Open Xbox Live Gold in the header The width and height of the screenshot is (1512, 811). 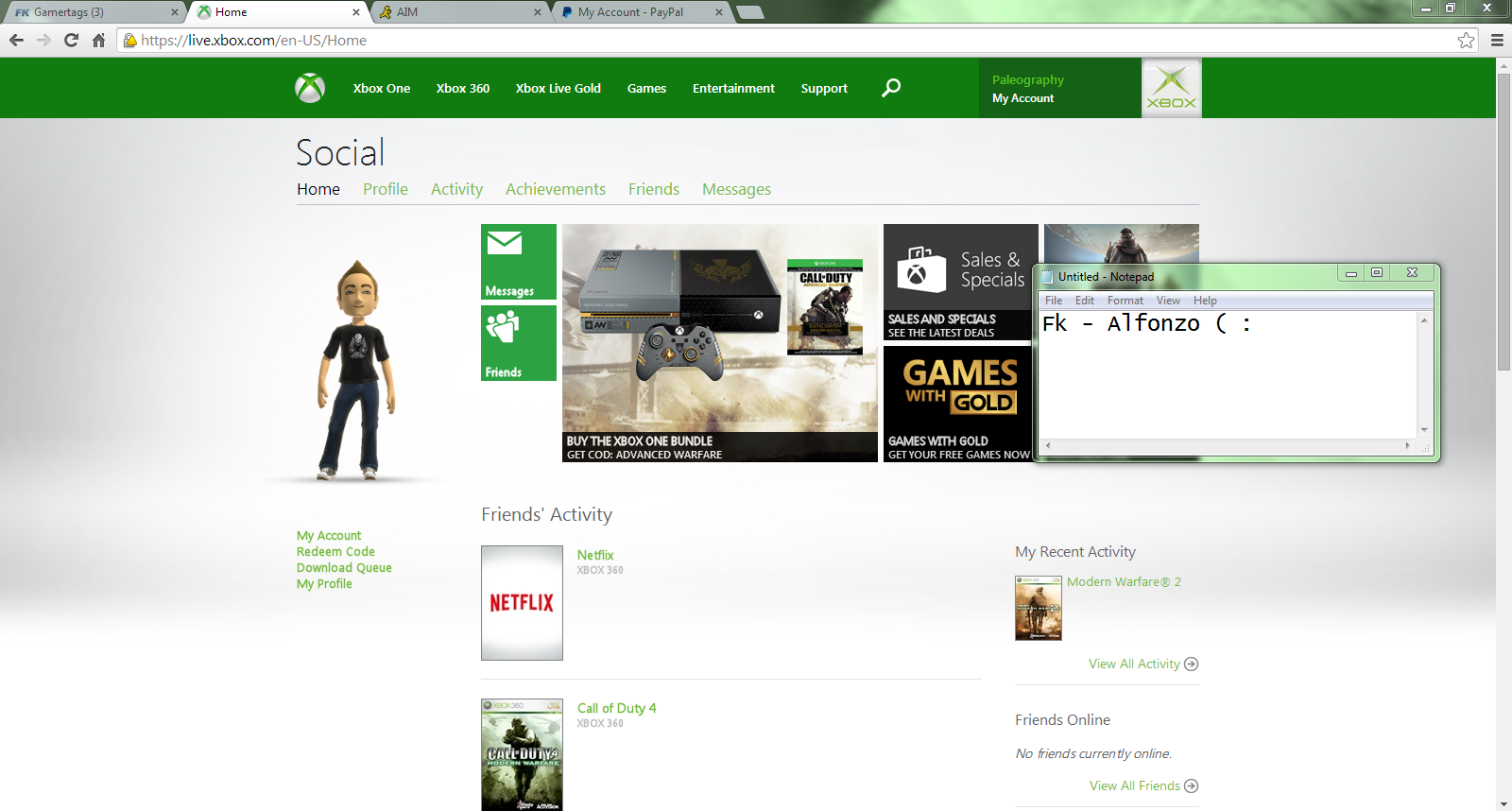point(558,88)
